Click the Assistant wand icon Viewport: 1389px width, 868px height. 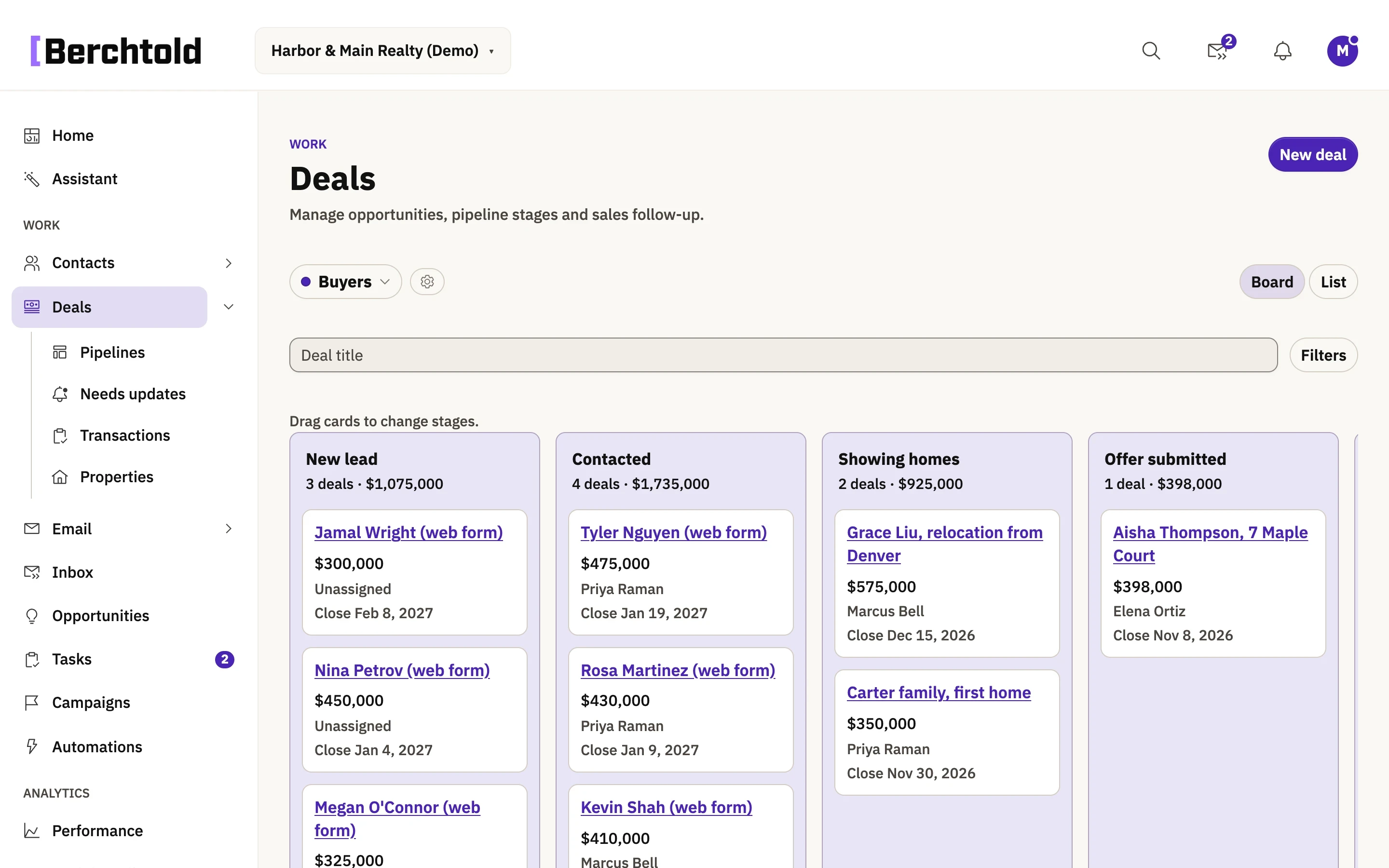pyautogui.click(x=31, y=179)
